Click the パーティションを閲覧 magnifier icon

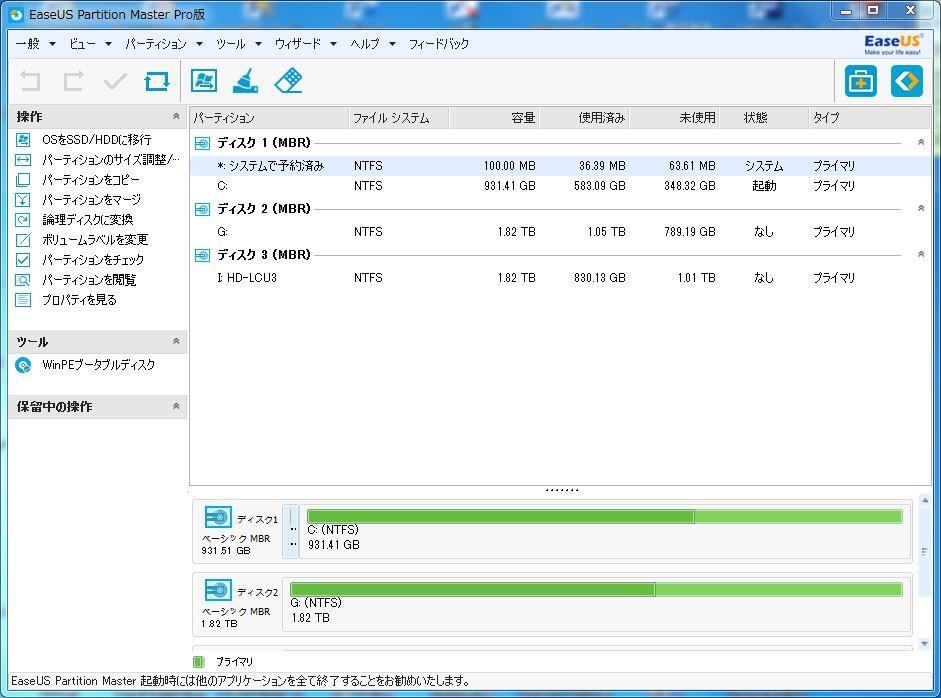23,280
